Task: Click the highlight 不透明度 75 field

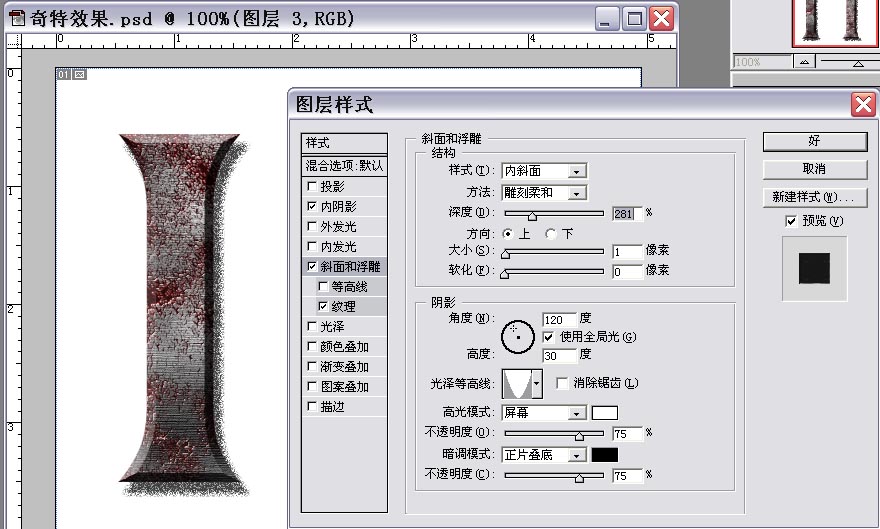Action: (627, 434)
